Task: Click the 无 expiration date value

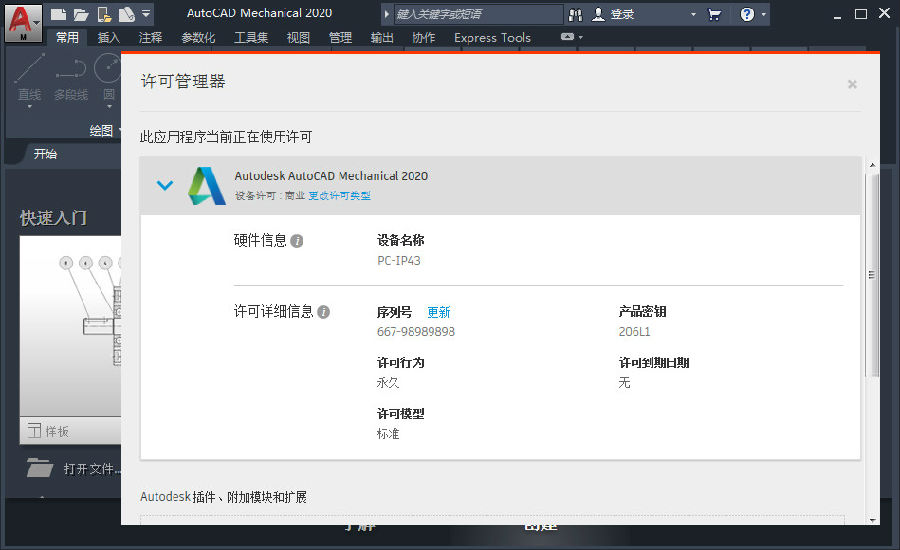Action: pyautogui.click(x=624, y=383)
